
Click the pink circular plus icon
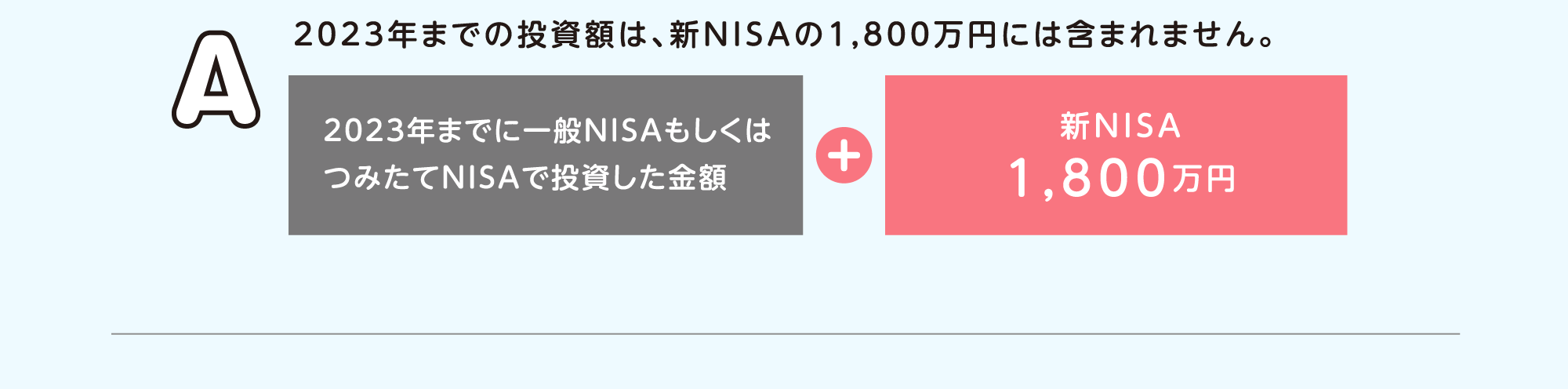[844, 155]
